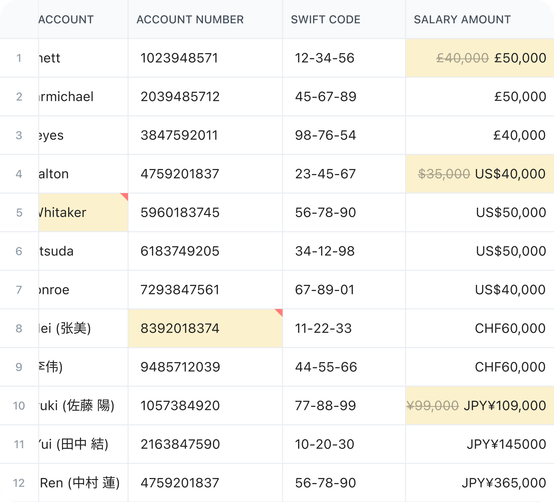Select swift code 77-88-99
The width and height of the screenshot is (554, 502).
click(x=344, y=406)
